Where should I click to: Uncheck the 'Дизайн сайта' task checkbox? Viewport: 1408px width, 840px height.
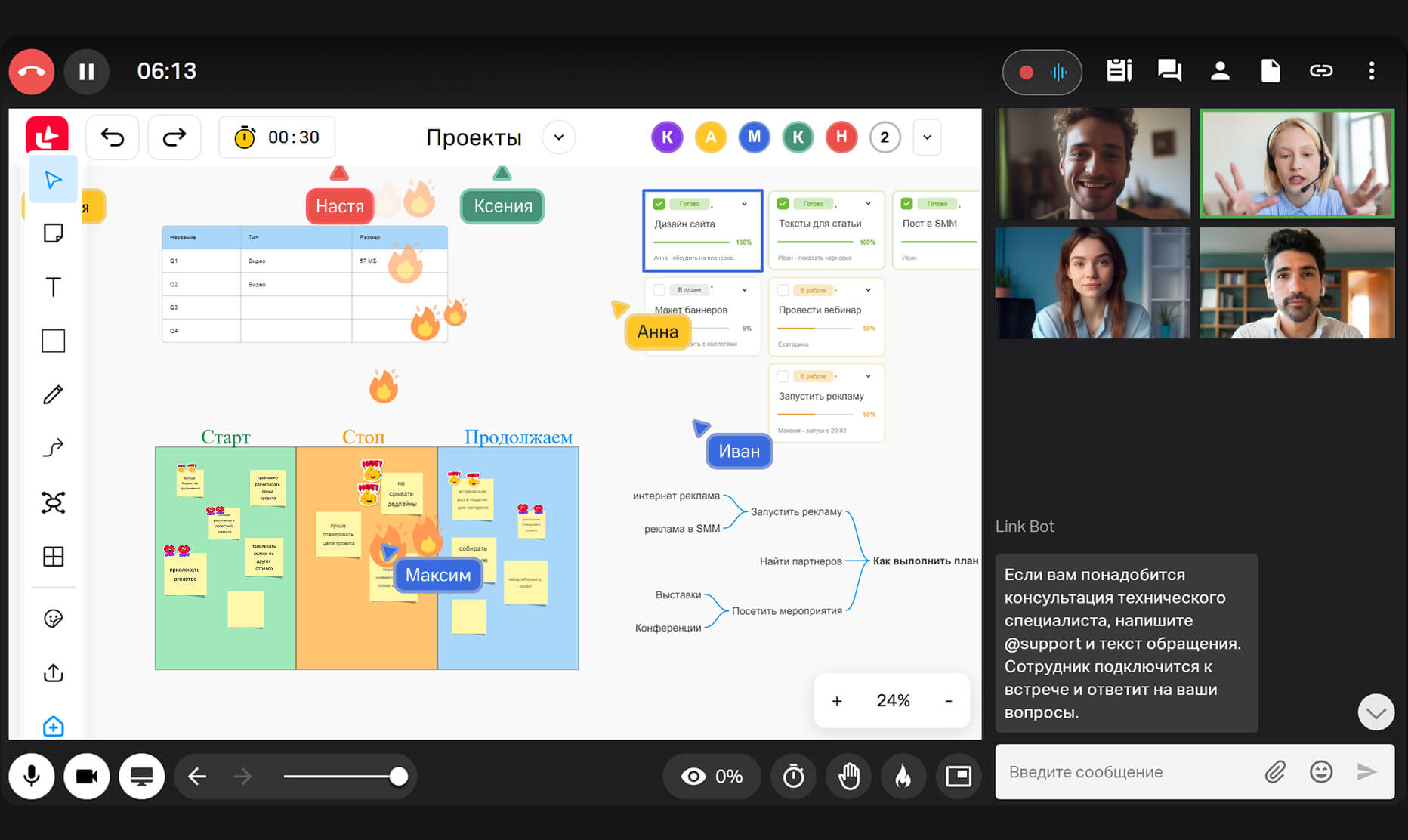659,204
